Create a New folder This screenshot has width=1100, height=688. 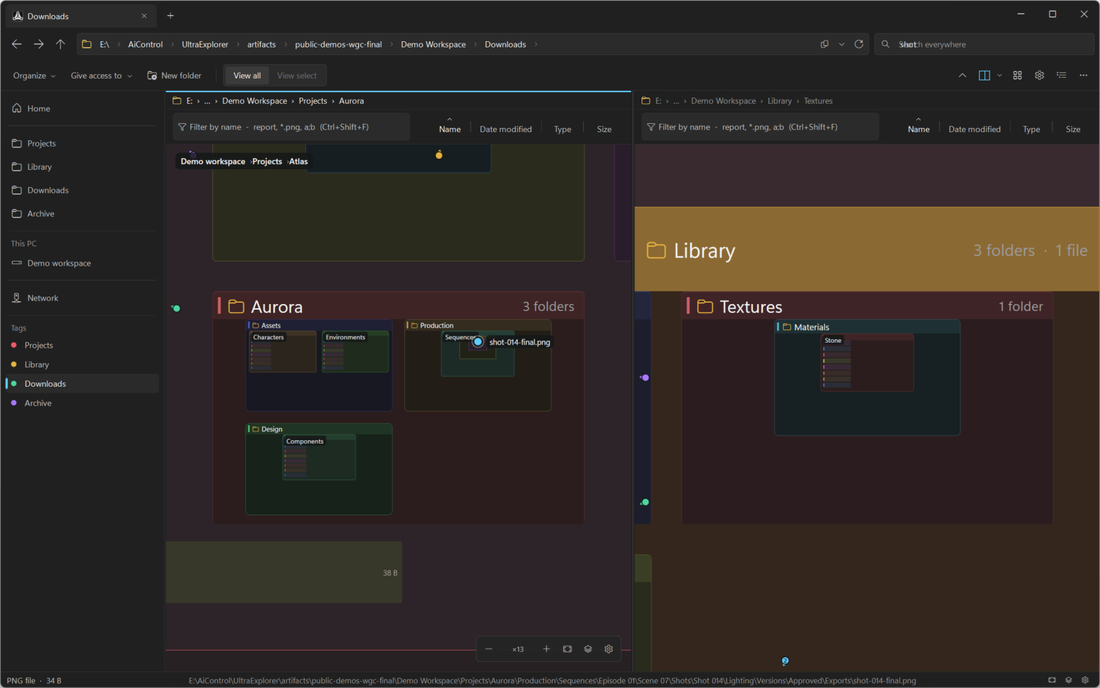tap(174, 76)
